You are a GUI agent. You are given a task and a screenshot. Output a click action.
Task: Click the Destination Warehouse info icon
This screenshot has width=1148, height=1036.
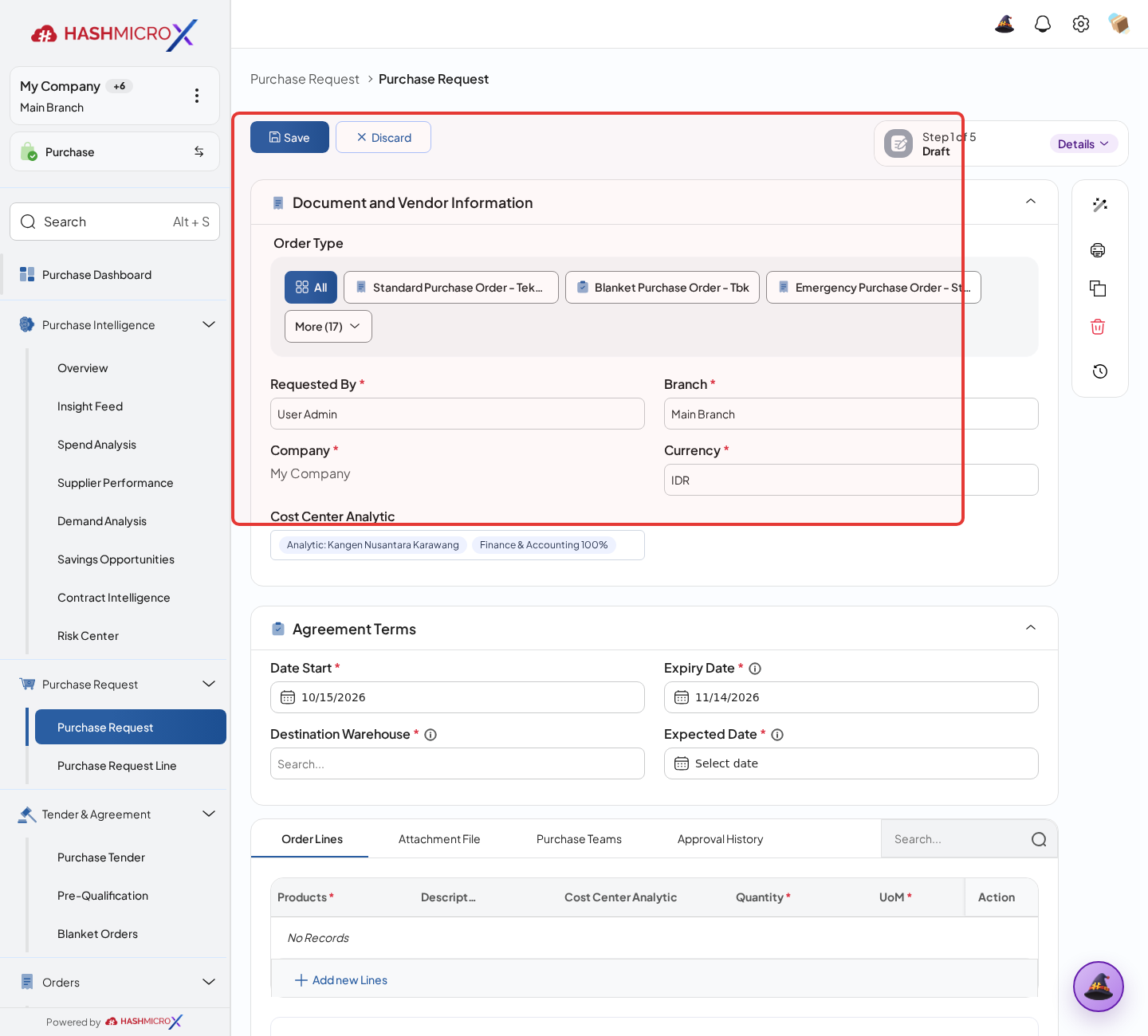point(431,735)
